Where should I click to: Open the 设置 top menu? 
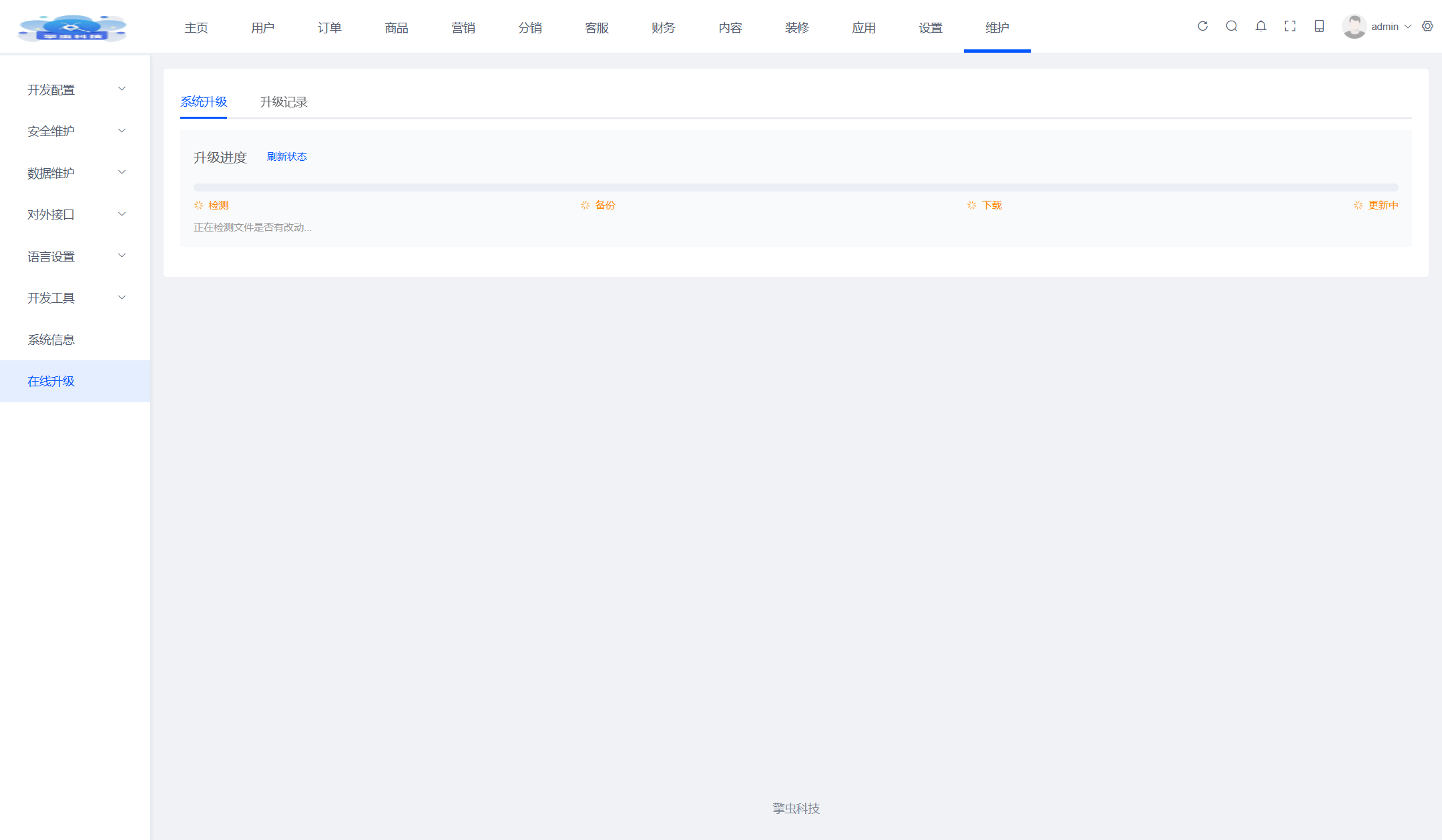pyautogui.click(x=930, y=27)
